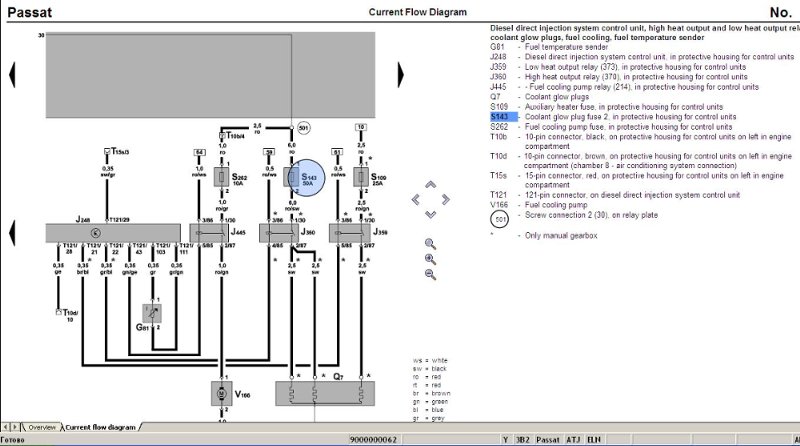Image resolution: width=800 pixels, height=446 pixels.
Task: Click the Passat title in the header
Action: [x=30, y=12]
